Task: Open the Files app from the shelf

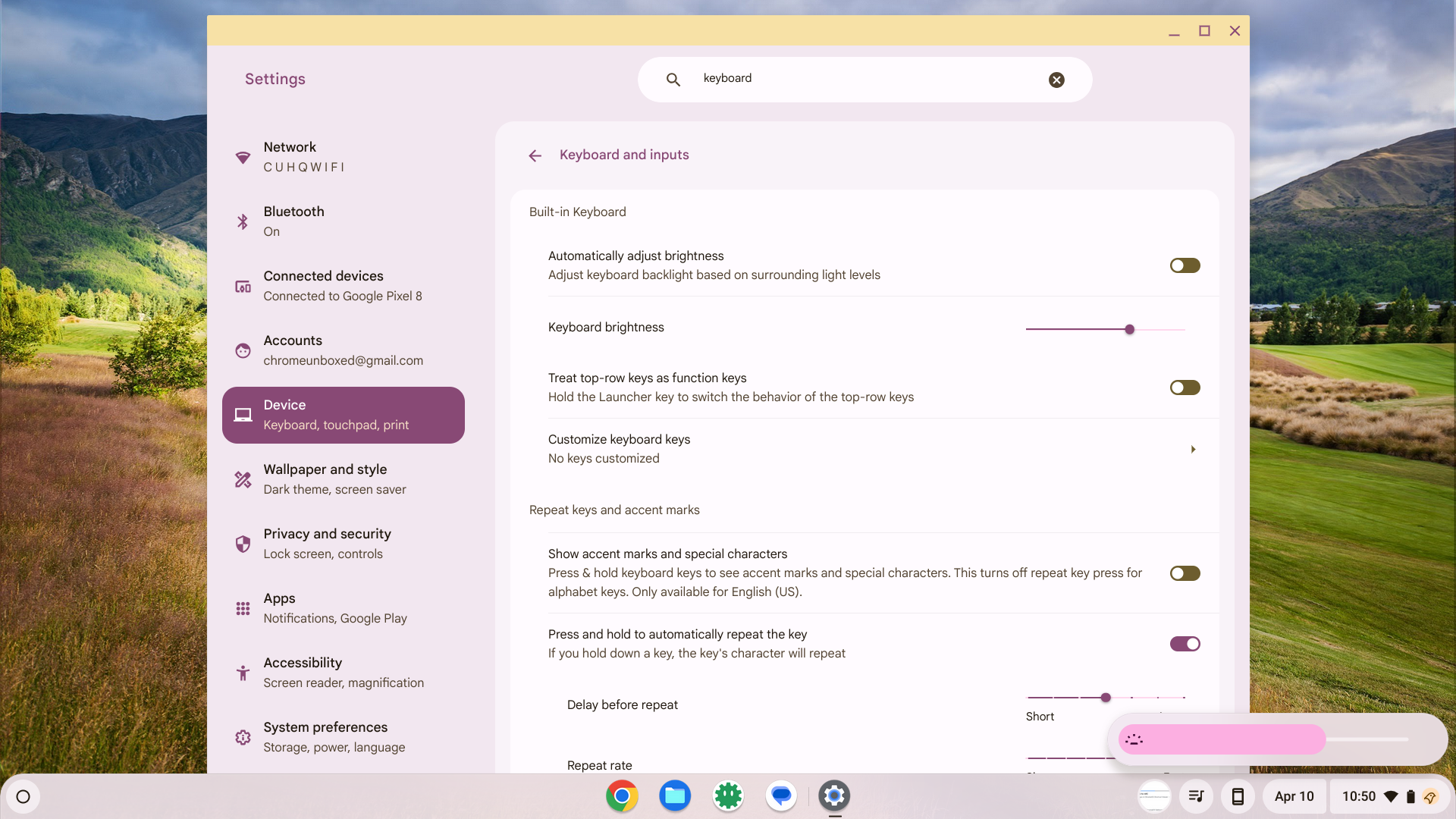Action: 675,796
